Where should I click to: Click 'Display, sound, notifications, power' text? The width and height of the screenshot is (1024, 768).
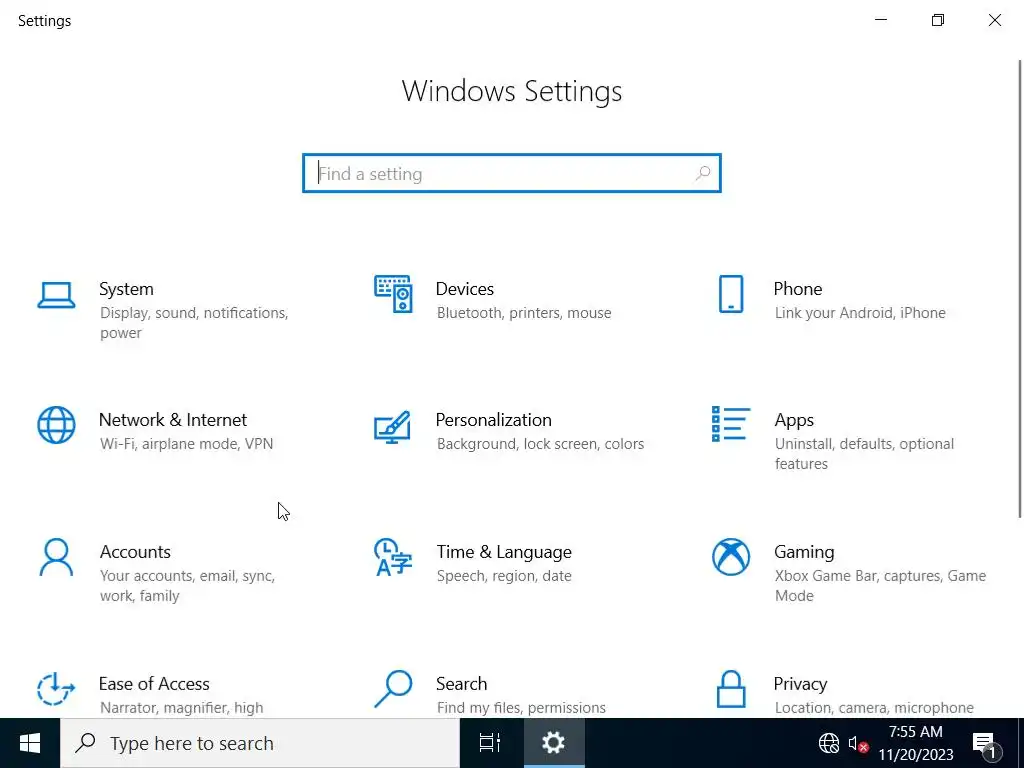[194, 323]
